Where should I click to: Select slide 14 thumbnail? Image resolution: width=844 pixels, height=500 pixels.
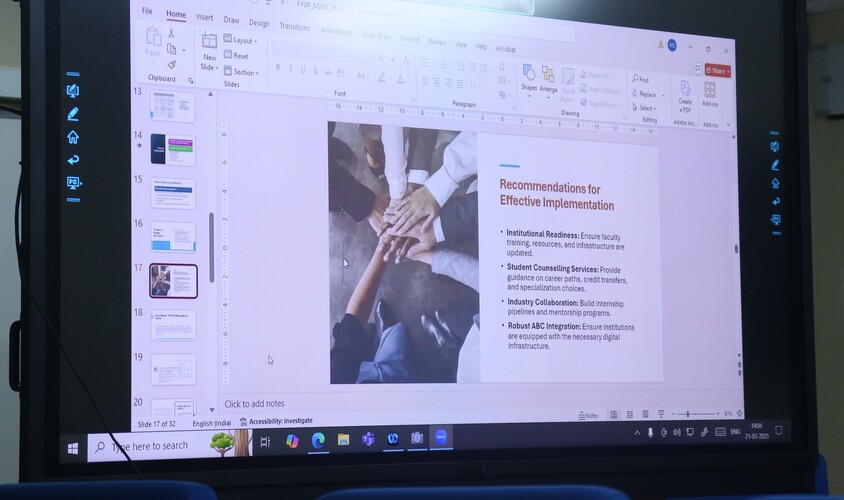pyautogui.click(x=172, y=150)
